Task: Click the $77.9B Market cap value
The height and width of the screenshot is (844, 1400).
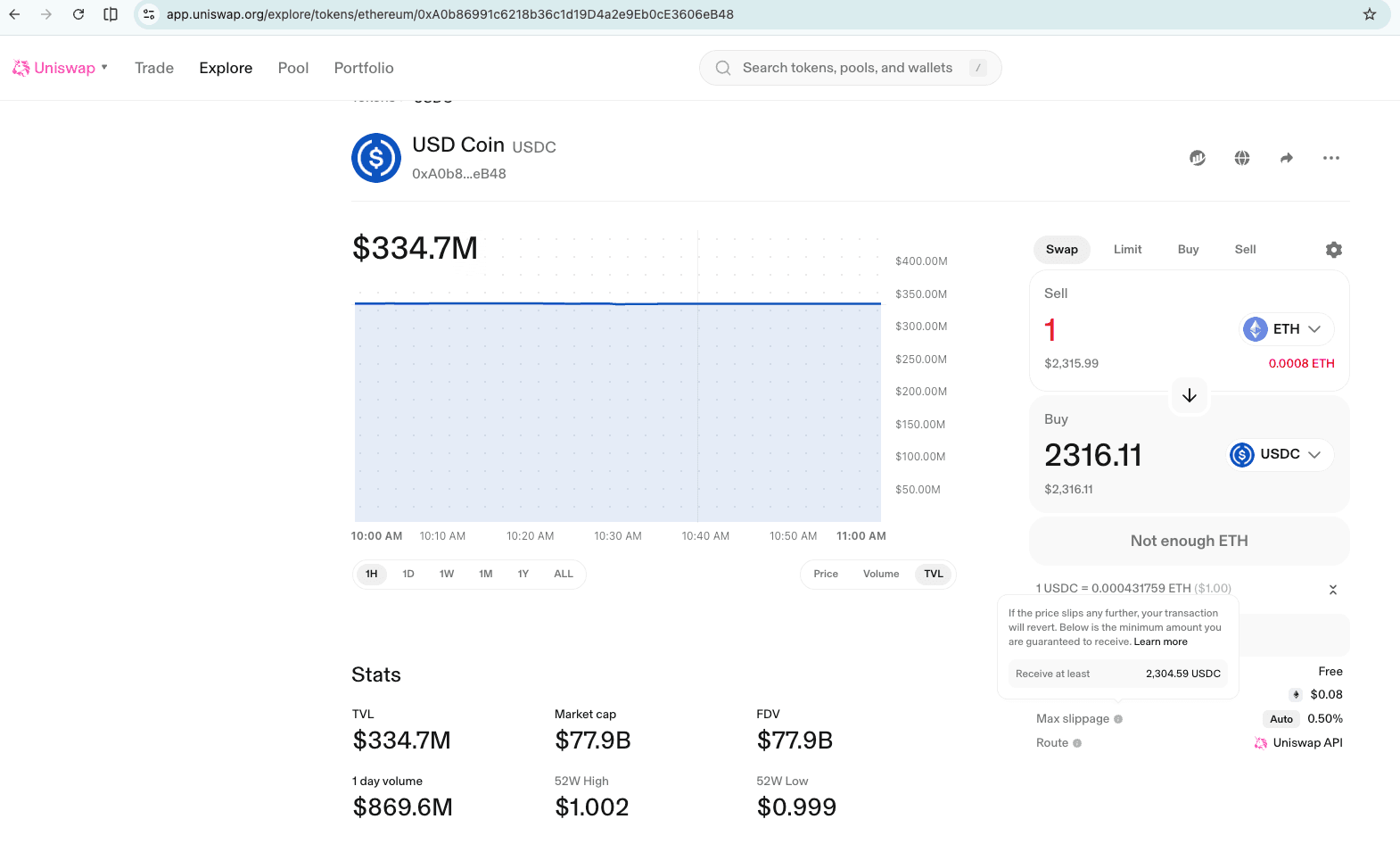Action: pos(593,741)
